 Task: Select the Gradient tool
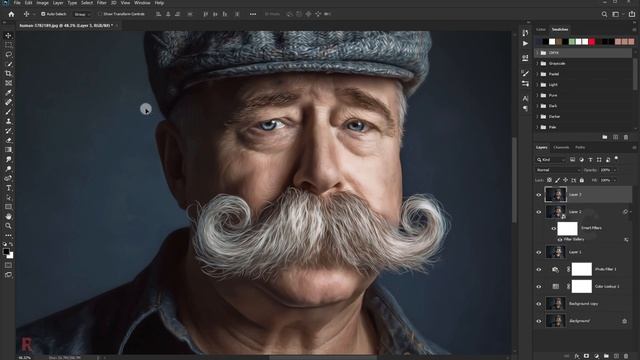click(8, 149)
